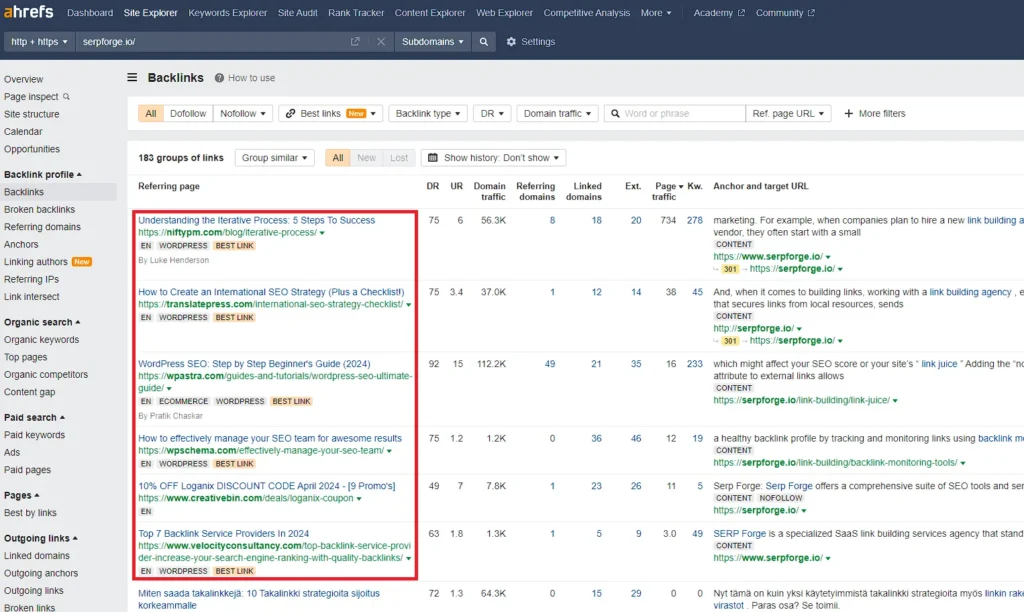Viewport: 1024px width, 612px height.
Task: Open Web Explorer tab
Action: pyautogui.click(x=504, y=12)
